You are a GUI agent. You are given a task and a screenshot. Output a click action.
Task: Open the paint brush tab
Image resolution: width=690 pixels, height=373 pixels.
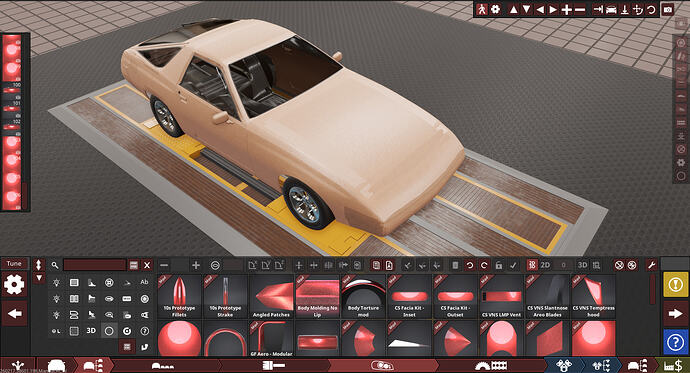pyautogui.click(x=274, y=366)
